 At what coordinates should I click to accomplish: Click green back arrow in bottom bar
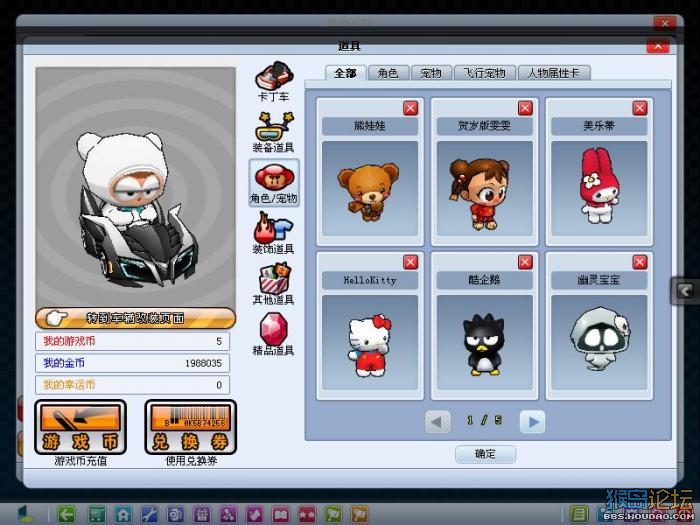pos(66,515)
